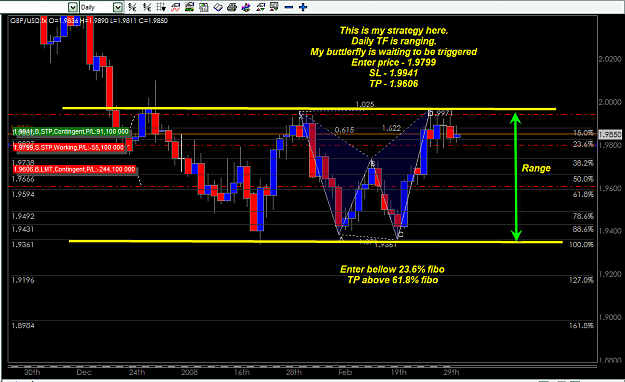Click the 'Enter bellow 23.6% fibo' annotation

pos(392,270)
